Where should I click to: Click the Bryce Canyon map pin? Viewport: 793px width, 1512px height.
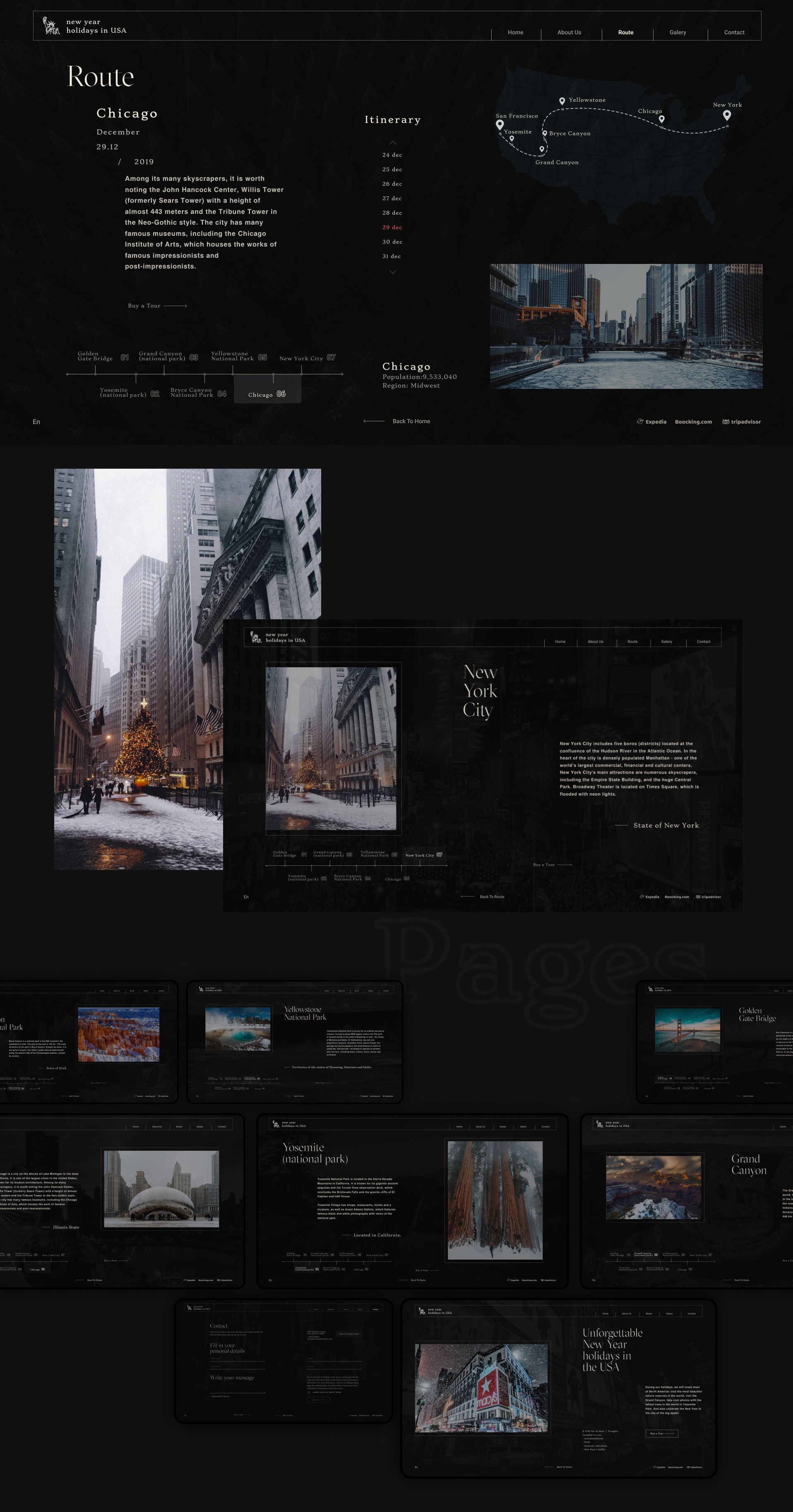point(545,134)
